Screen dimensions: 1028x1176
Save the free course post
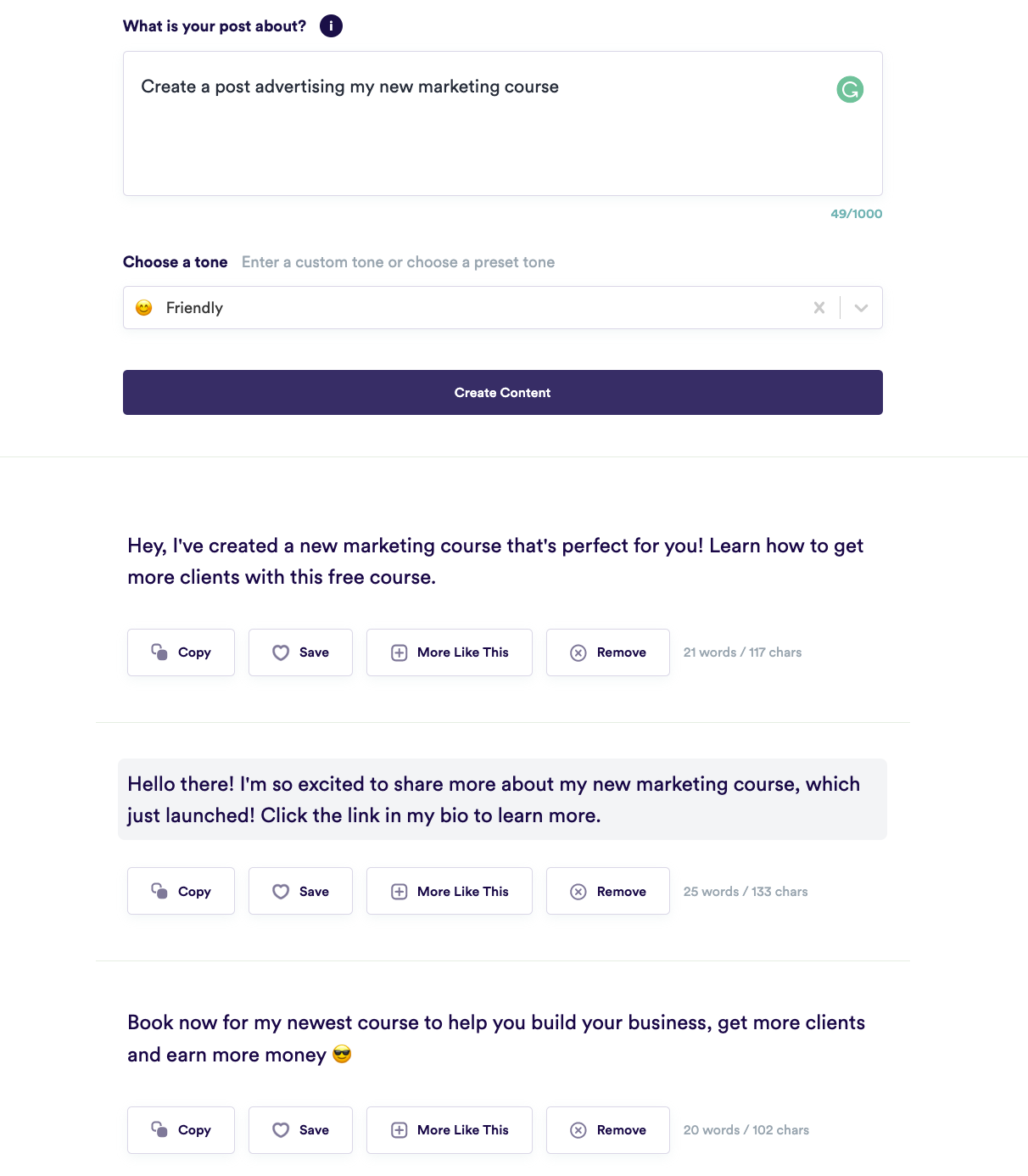[x=300, y=652]
